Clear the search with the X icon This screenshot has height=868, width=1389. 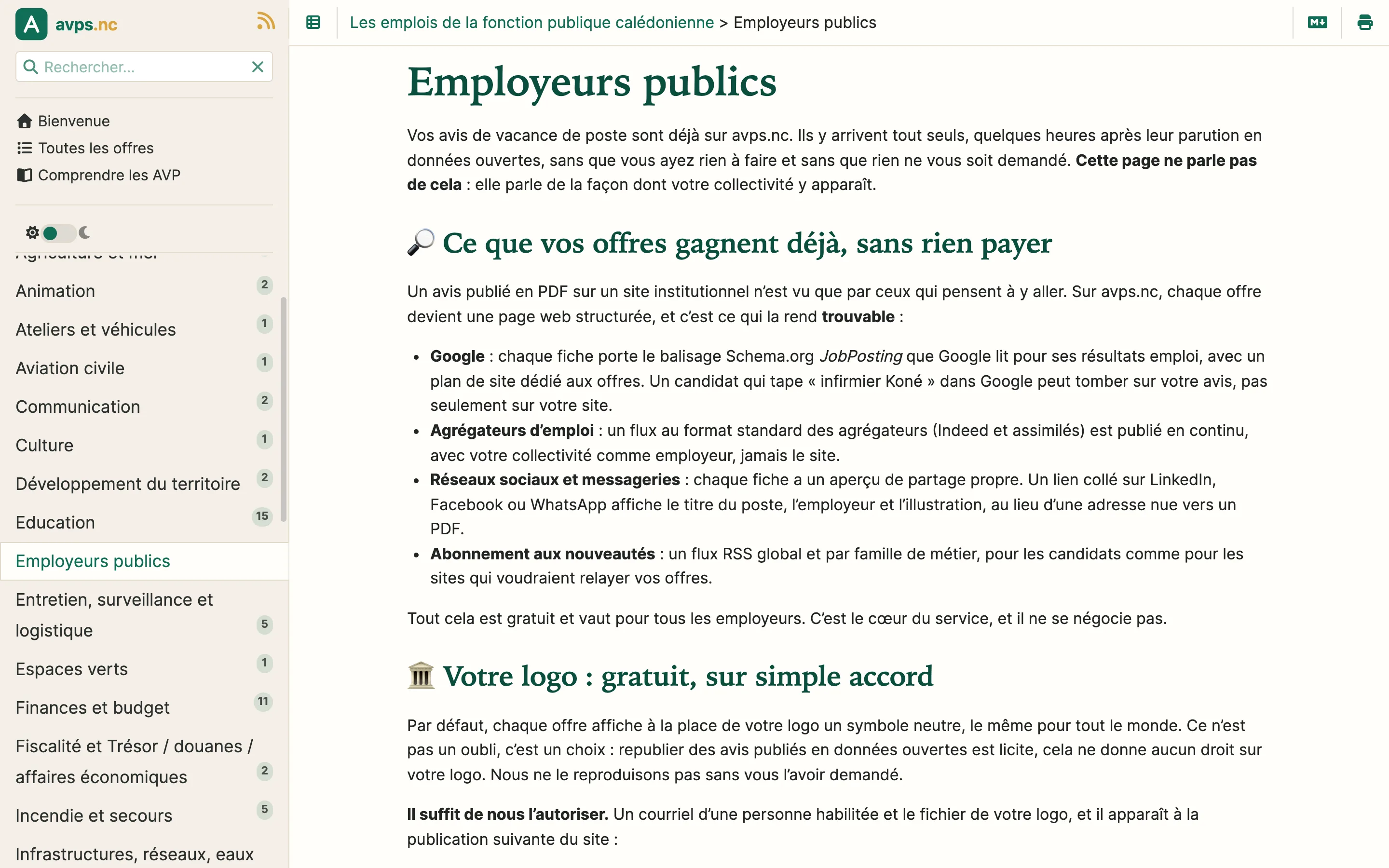pyautogui.click(x=258, y=67)
